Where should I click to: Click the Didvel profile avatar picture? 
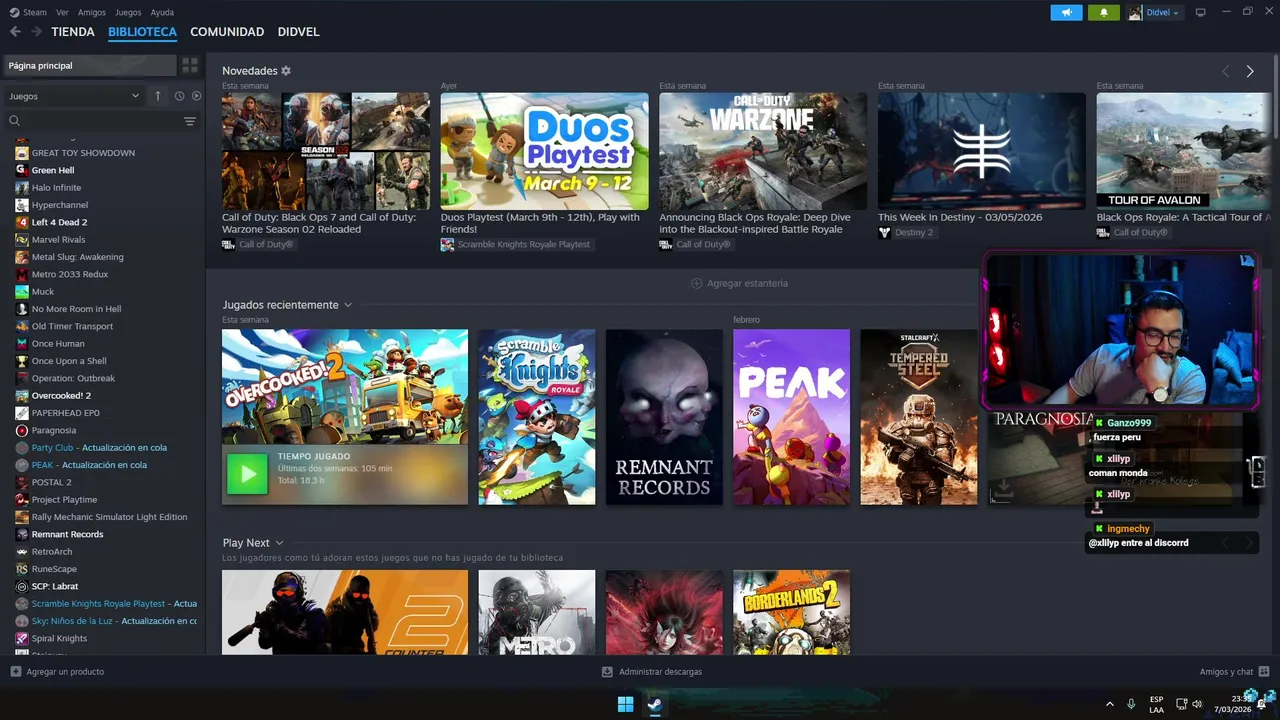point(1135,12)
